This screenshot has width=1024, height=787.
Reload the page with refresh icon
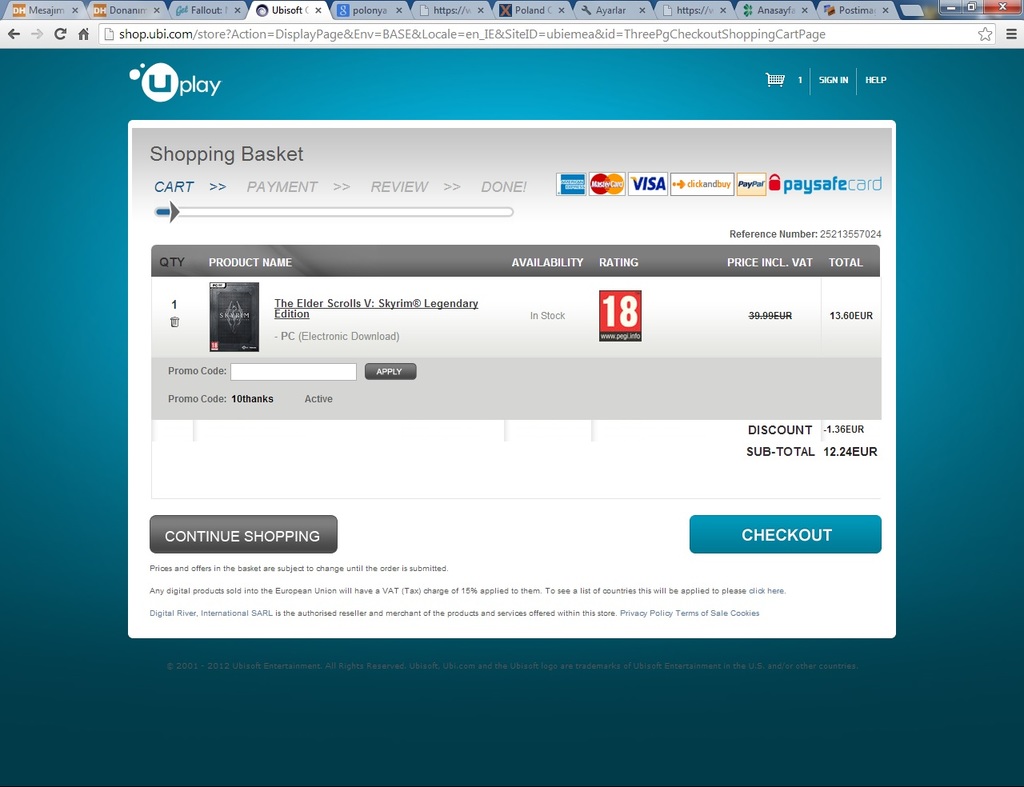click(60, 34)
